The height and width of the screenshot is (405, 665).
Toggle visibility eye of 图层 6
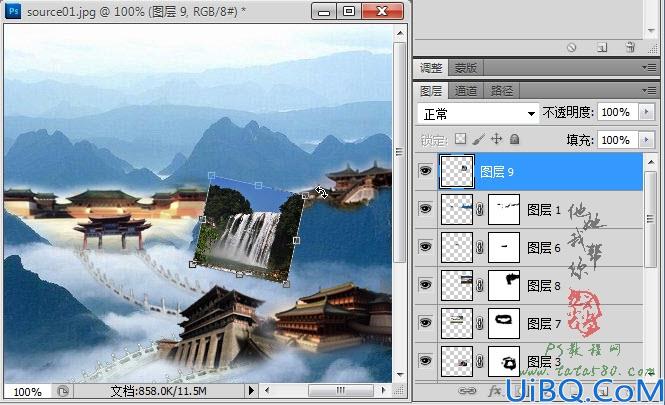pyautogui.click(x=425, y=246)
